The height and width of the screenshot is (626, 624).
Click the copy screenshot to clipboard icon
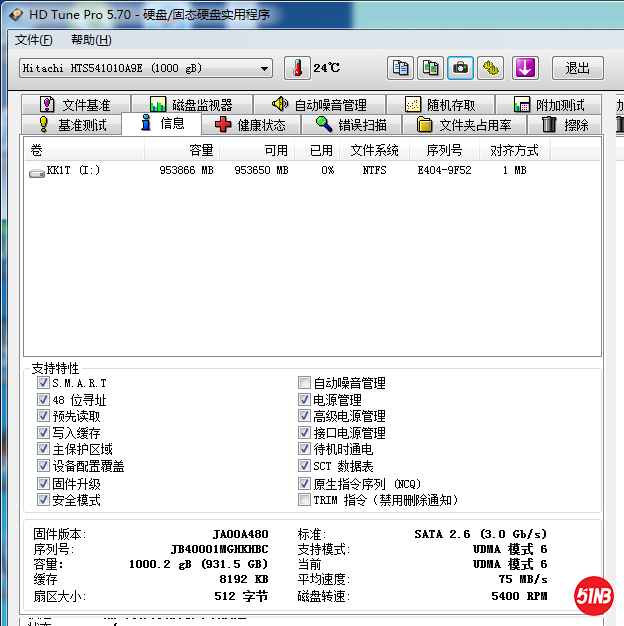(x=431, y=68)
